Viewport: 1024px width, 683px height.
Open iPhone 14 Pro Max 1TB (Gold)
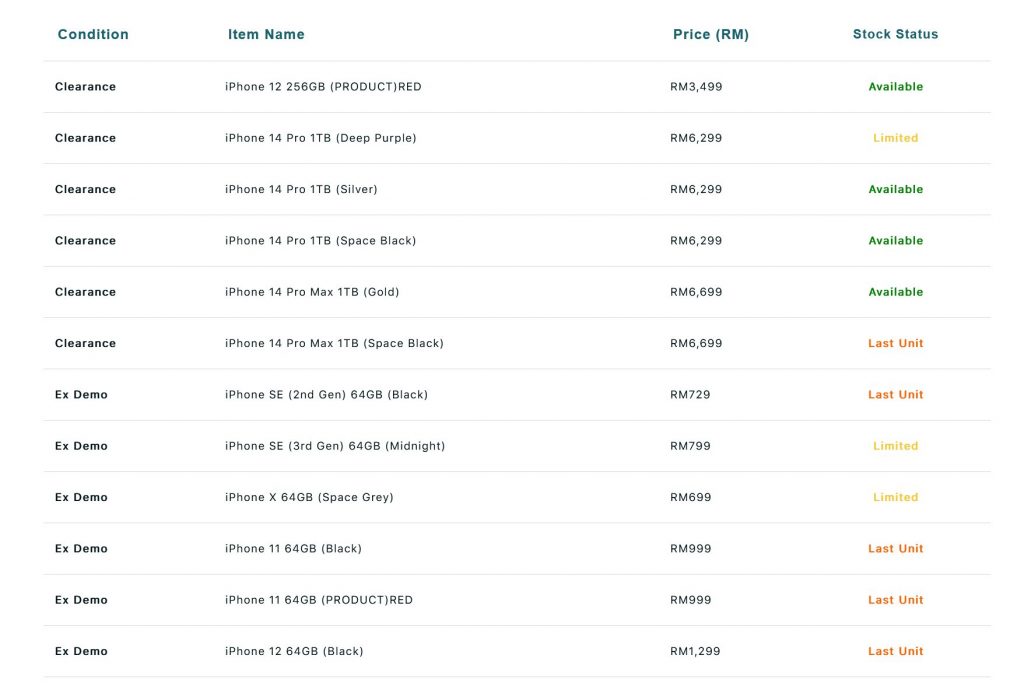(312, 292)
